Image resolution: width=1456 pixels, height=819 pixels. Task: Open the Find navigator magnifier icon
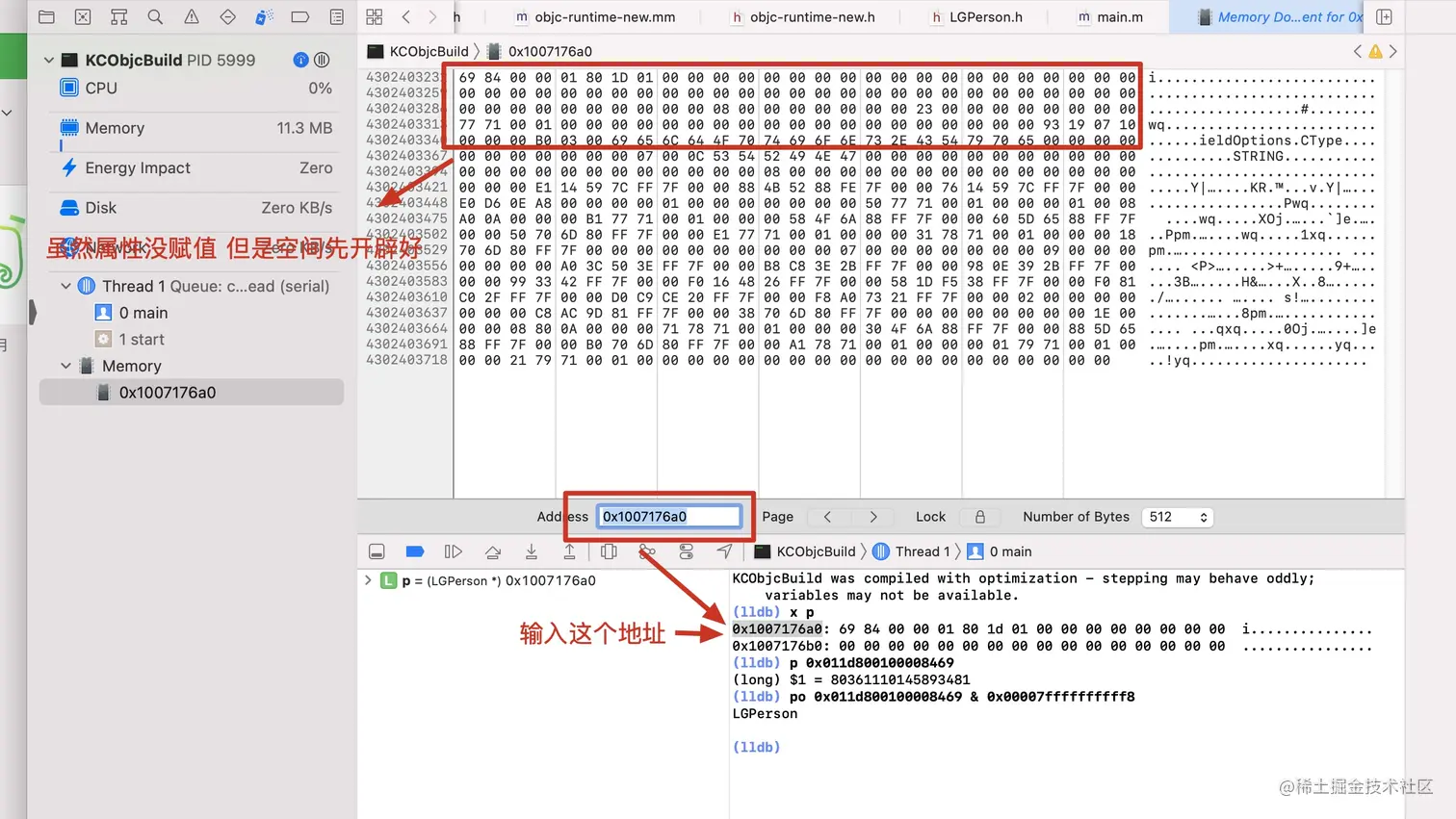(155, 16)
